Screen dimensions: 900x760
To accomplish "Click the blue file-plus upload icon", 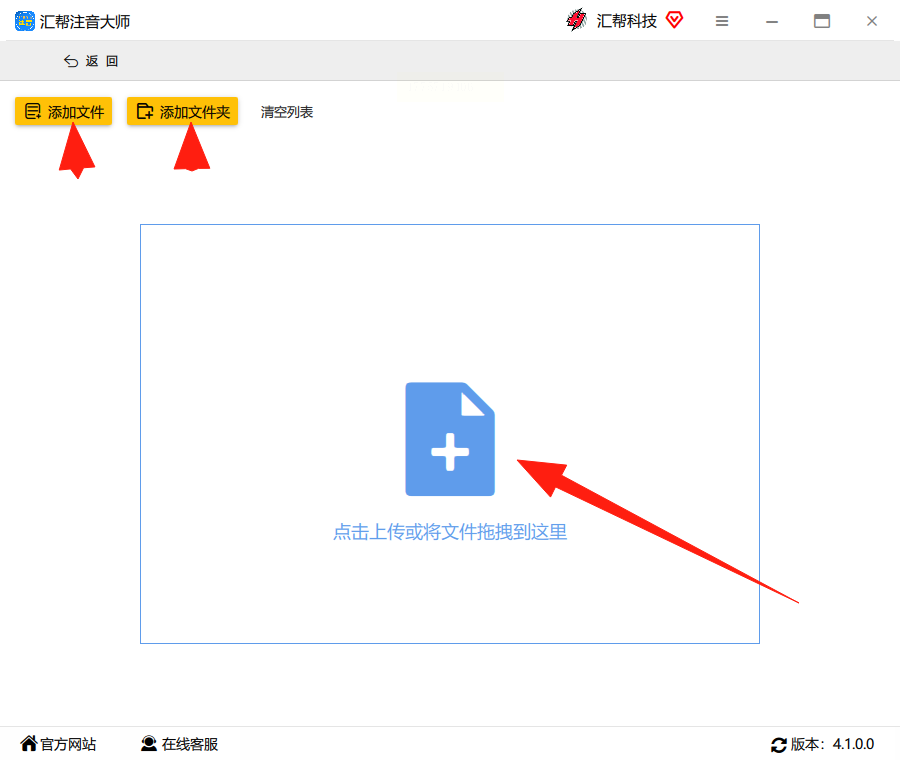I will coord(450,439).
